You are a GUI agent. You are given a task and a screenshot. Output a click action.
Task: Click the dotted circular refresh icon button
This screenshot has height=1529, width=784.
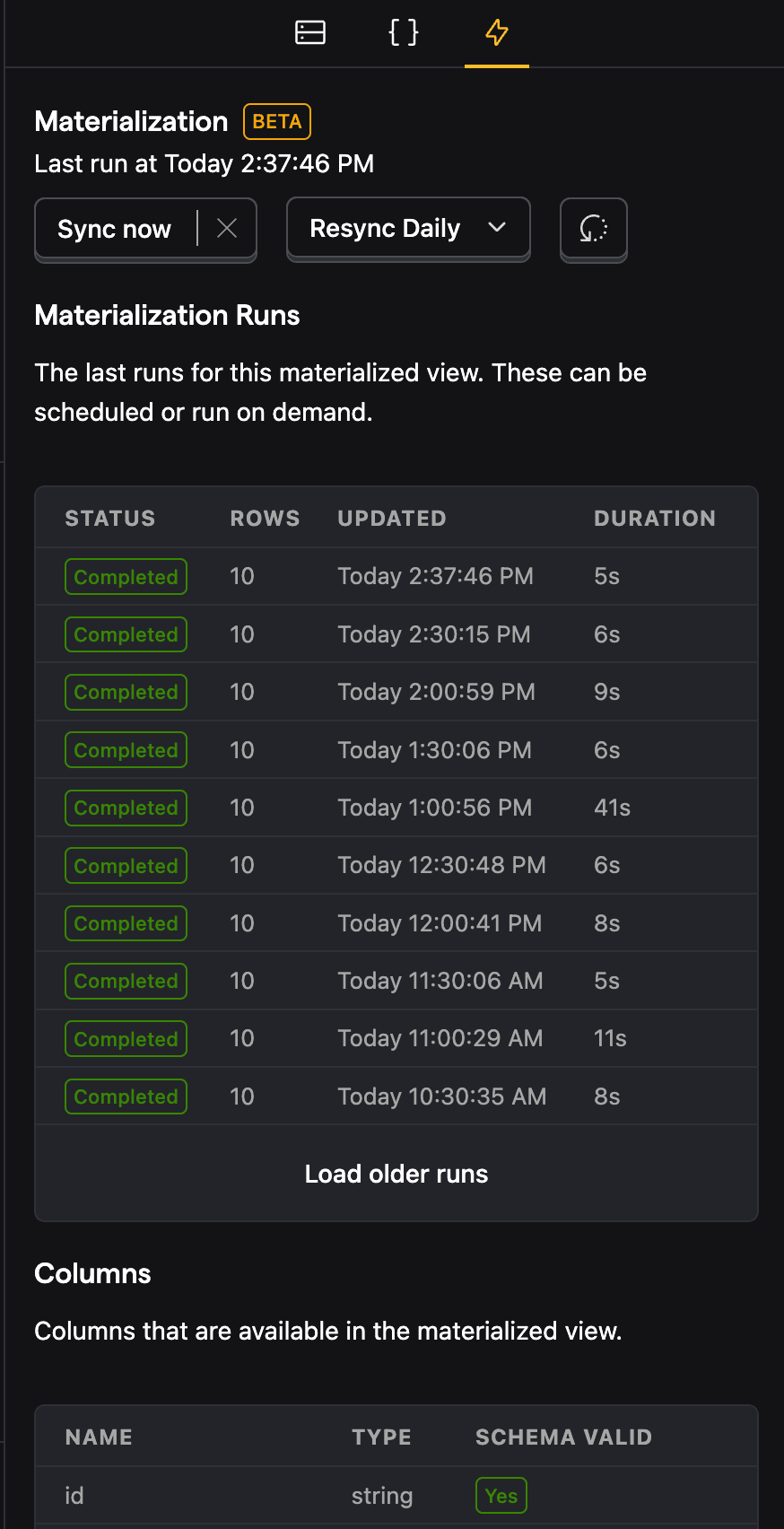point(594,229)
